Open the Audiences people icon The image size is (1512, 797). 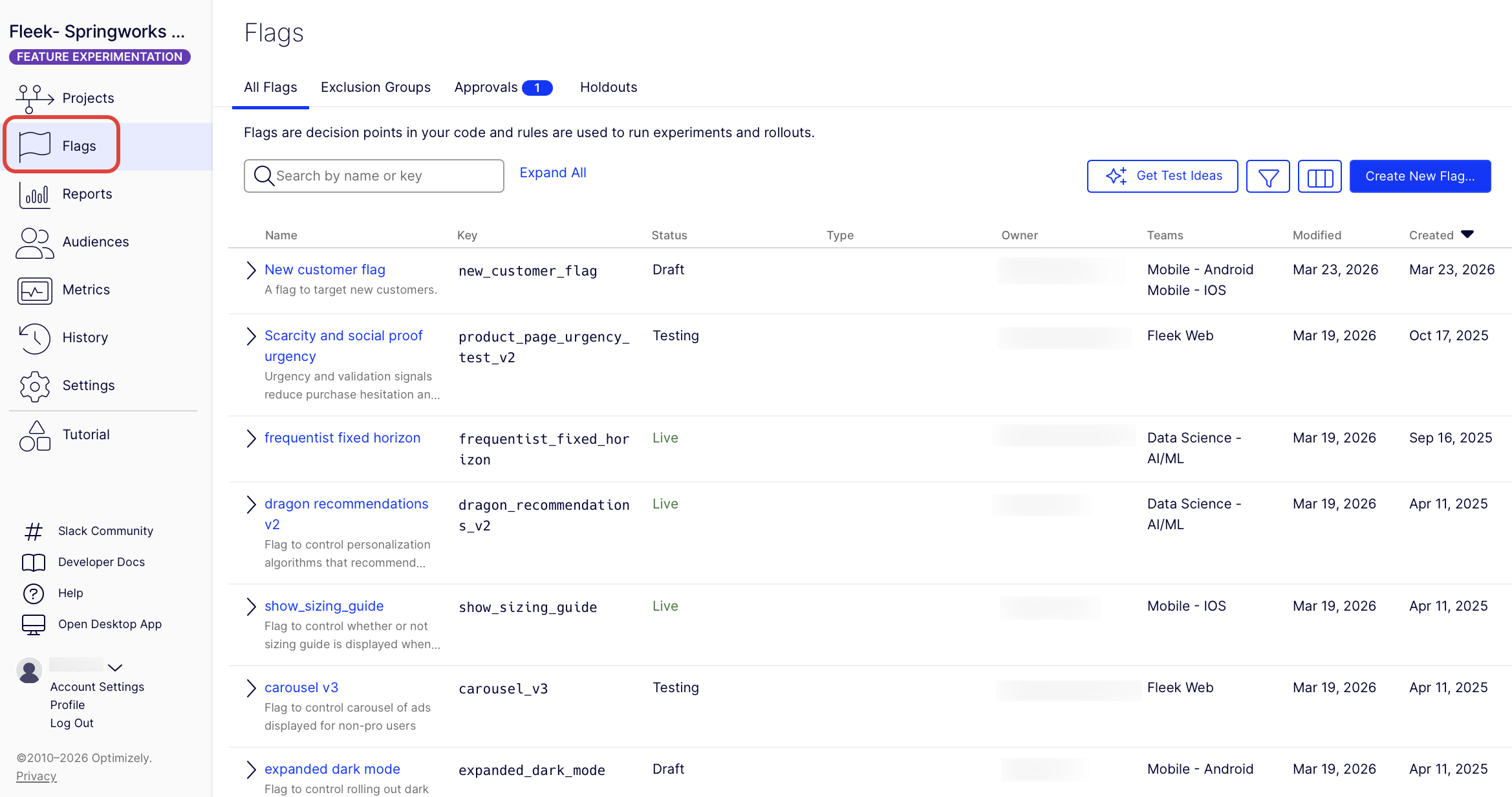[x=34, y=243]
